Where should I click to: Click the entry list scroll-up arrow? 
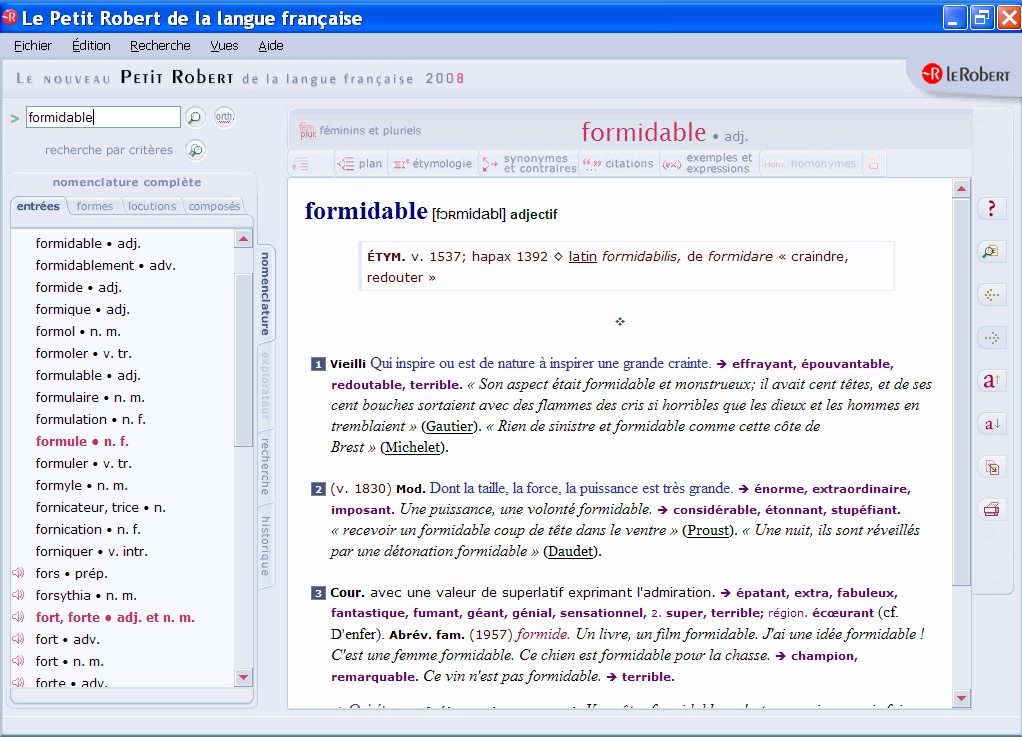(x=243, y=239)
